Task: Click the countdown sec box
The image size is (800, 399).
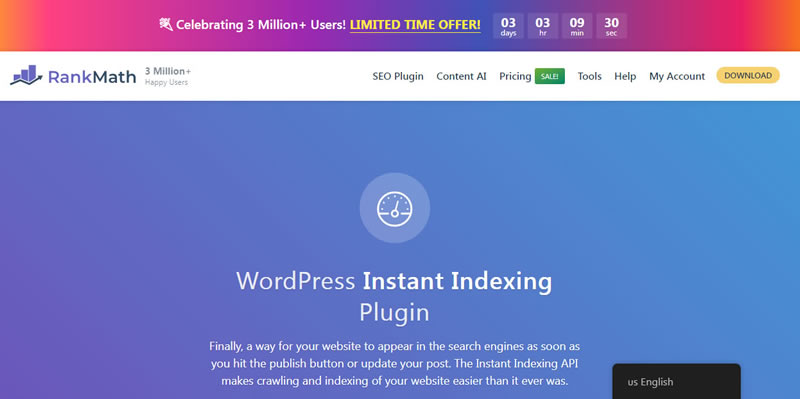Action: tap(612, 26)
